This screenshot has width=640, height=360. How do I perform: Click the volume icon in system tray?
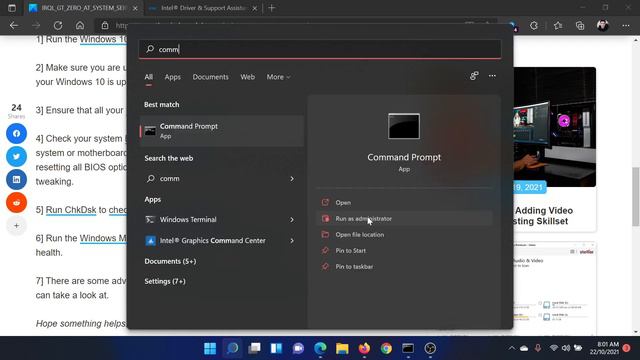(x=566, y=348)
